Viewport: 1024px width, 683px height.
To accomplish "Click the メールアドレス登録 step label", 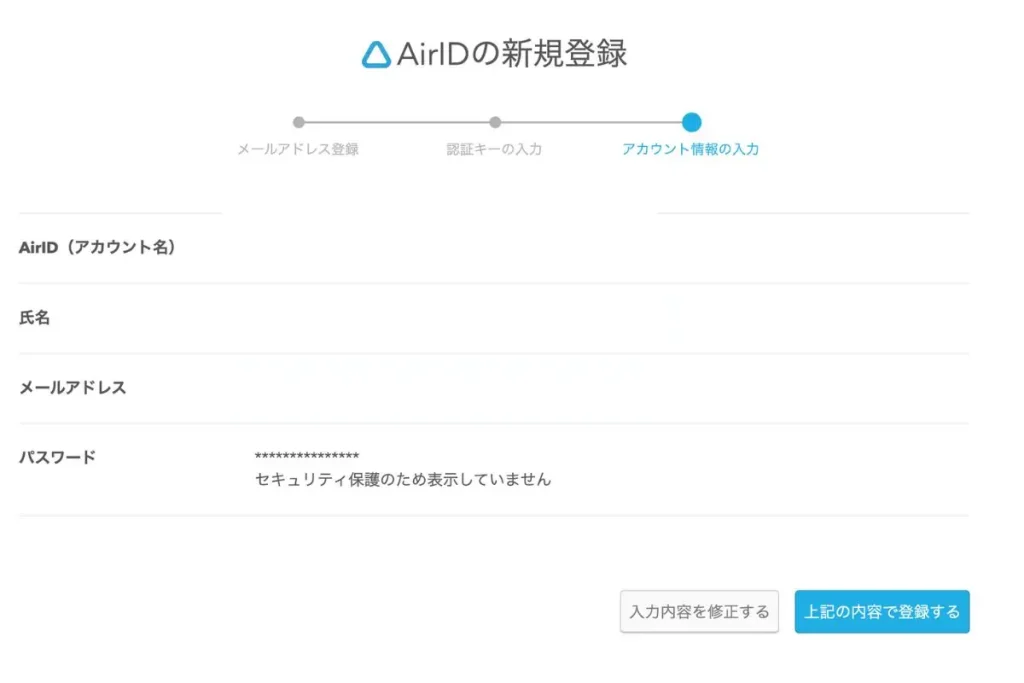I will (x=298, y=150).
